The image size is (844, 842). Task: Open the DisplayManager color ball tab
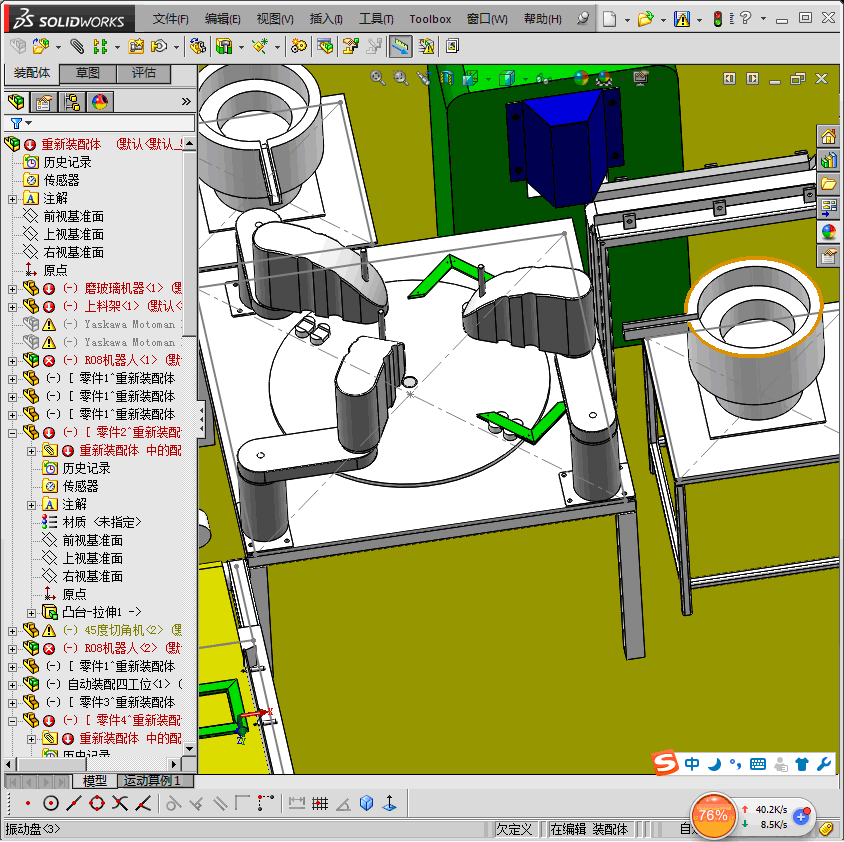coord(100,101)
